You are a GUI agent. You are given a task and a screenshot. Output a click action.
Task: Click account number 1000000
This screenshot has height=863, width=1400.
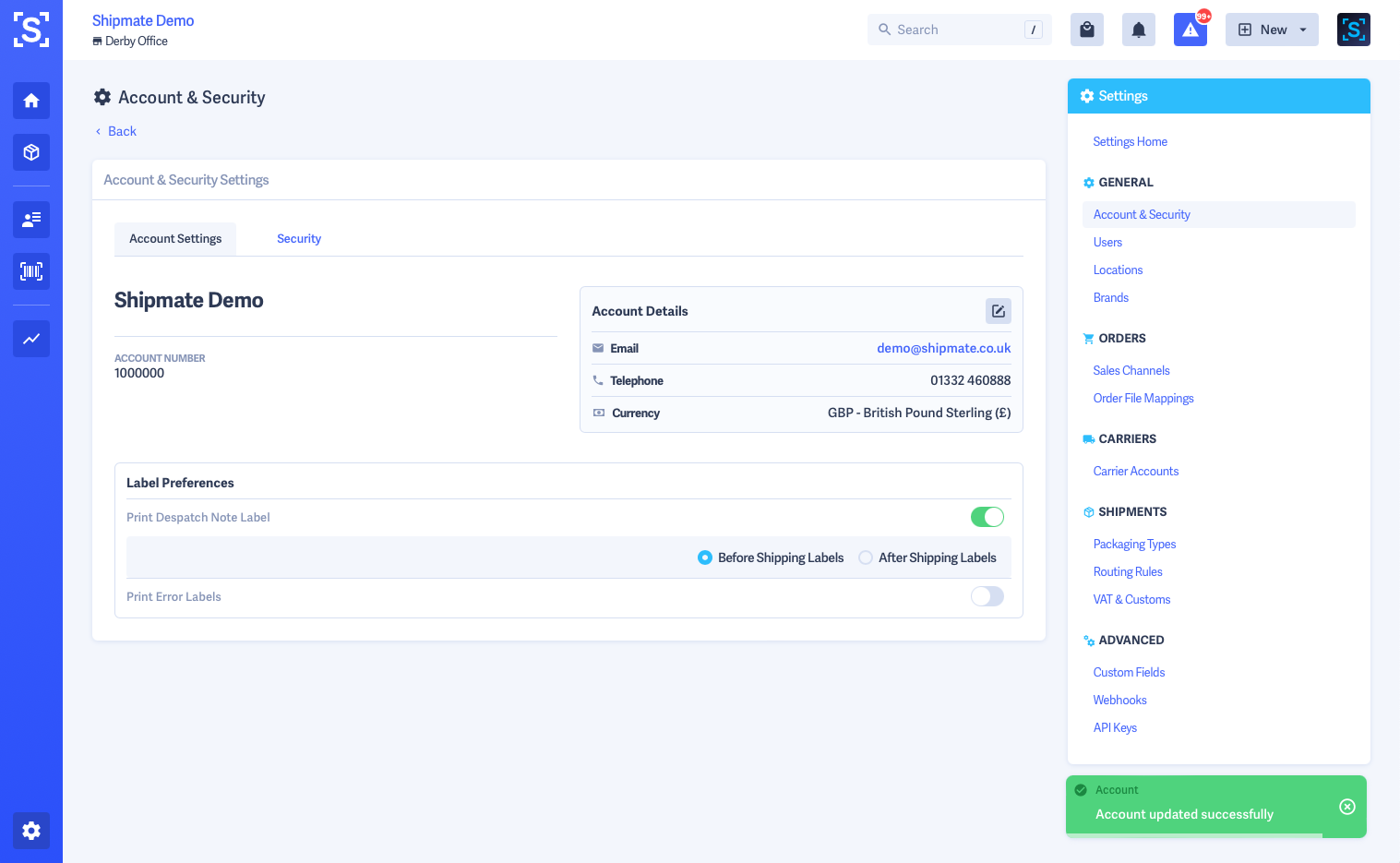click(139, 373)
